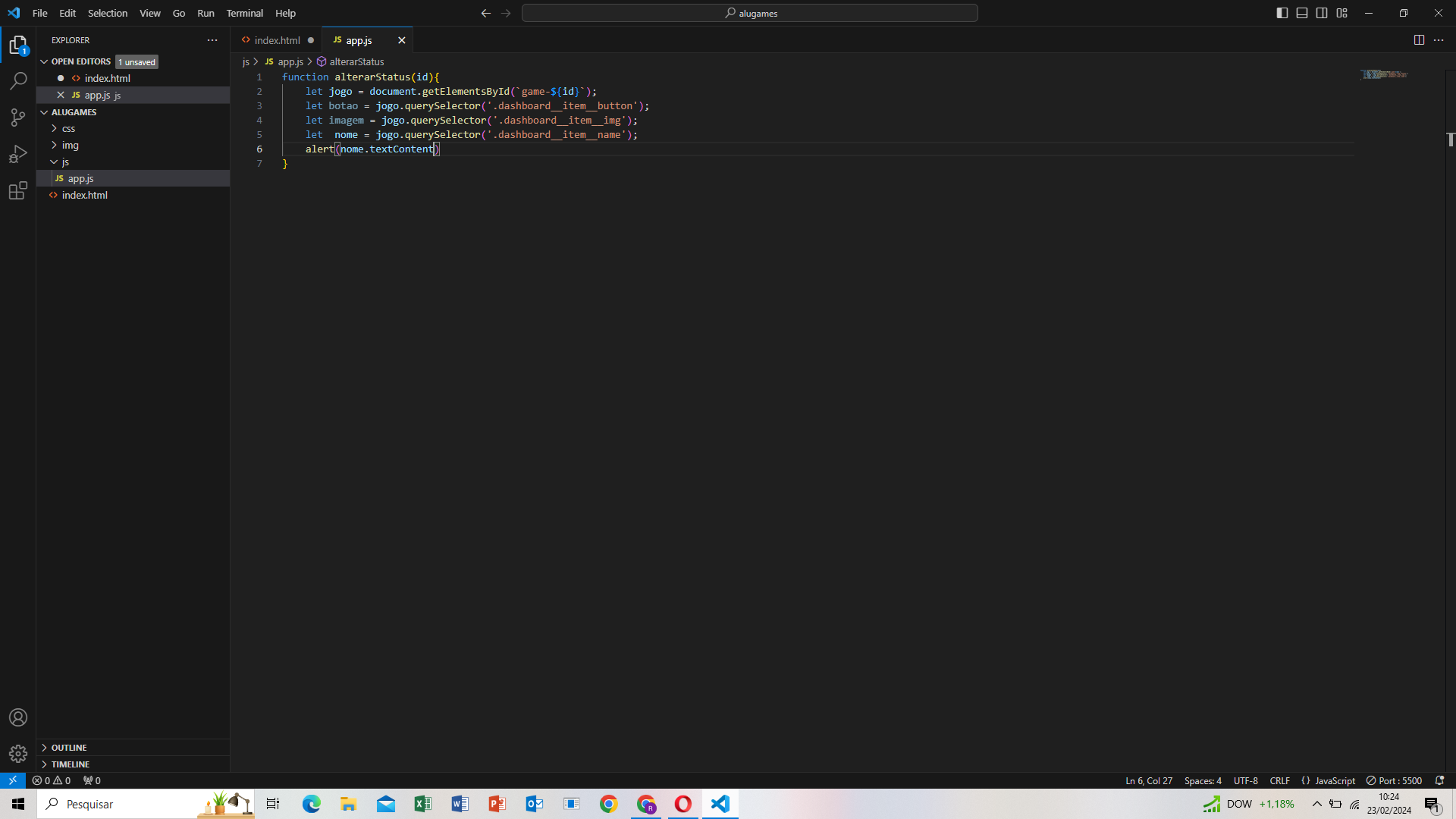Open the Selection menu
The width and height of the screenshot is (1456, 819).
108,13
